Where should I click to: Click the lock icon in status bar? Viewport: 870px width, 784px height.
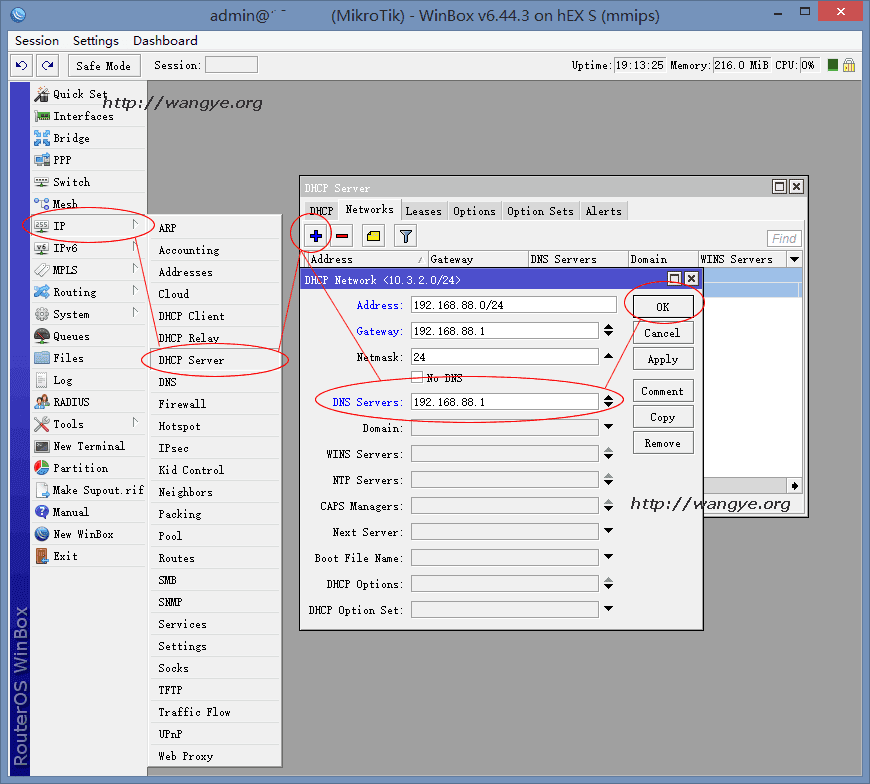[849, 65]
